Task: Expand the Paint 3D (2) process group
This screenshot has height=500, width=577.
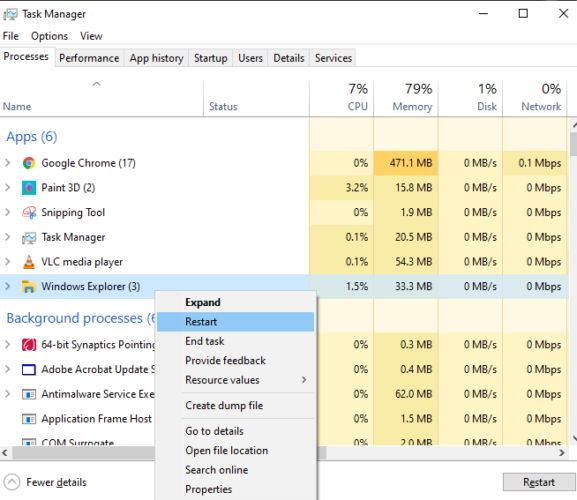Action: point(8,187)
